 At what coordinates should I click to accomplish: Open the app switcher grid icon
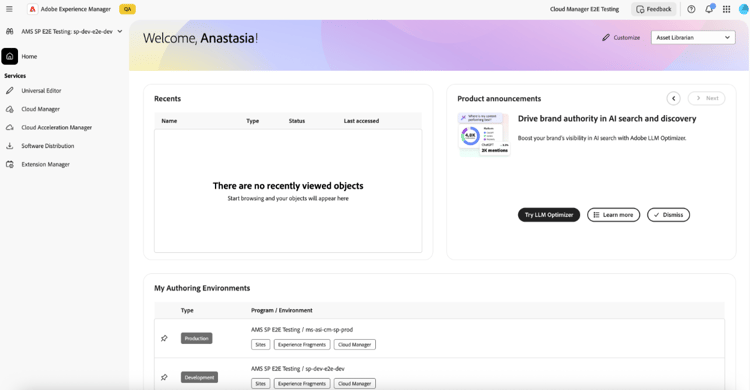coord(727,9)
